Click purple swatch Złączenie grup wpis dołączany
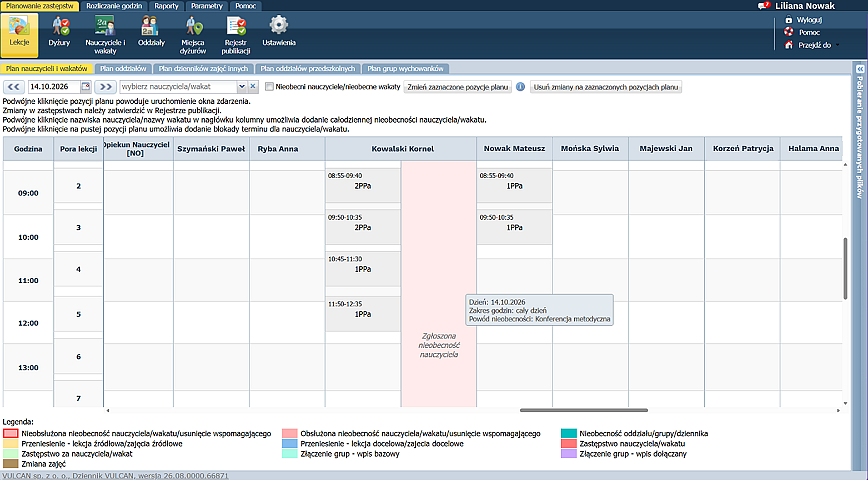 click(x=569, y=453)
